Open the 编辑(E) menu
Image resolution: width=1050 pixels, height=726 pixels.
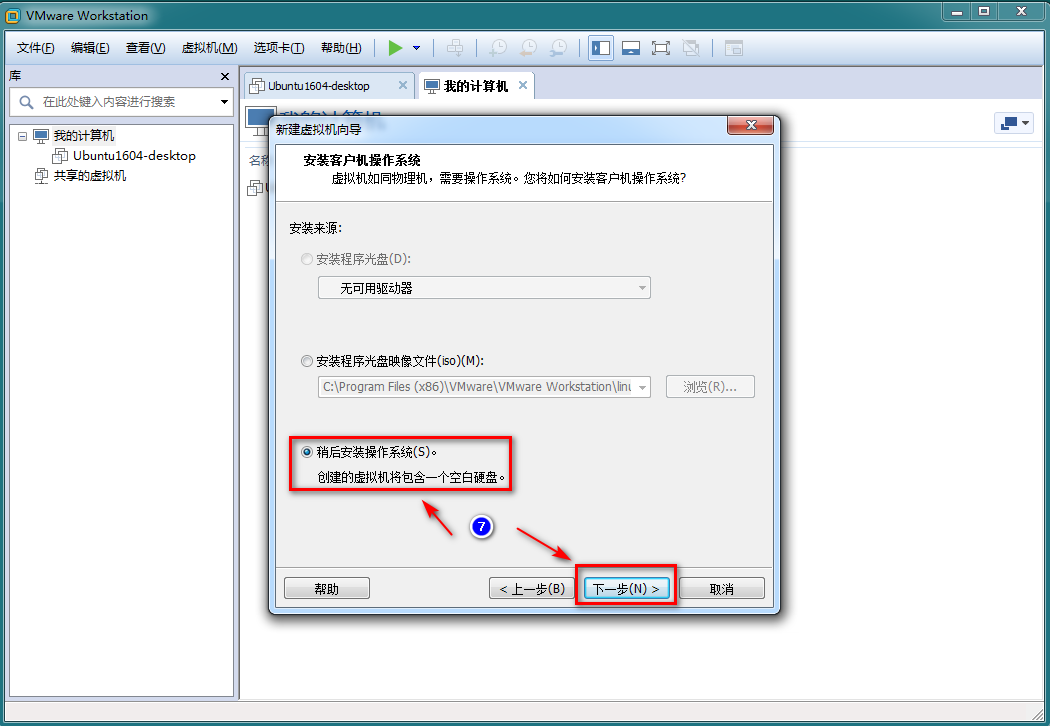(x=90, y=48)
